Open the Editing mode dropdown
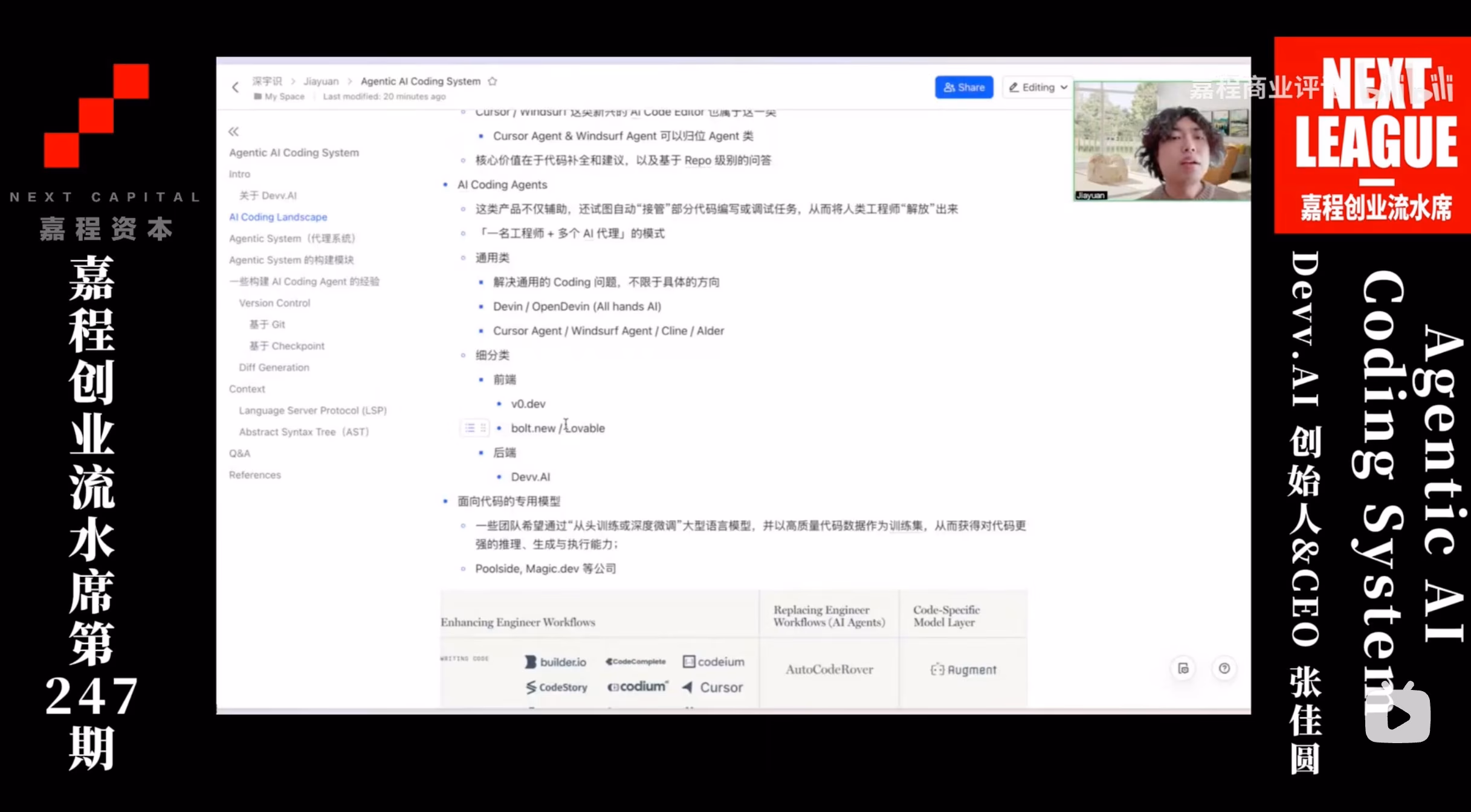 pos(1037,87)
